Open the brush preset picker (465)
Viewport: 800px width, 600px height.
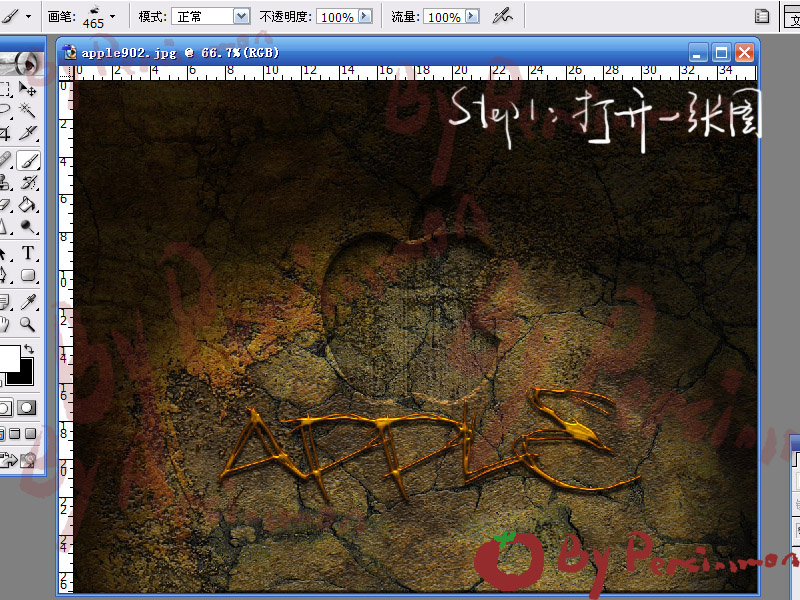99,16
